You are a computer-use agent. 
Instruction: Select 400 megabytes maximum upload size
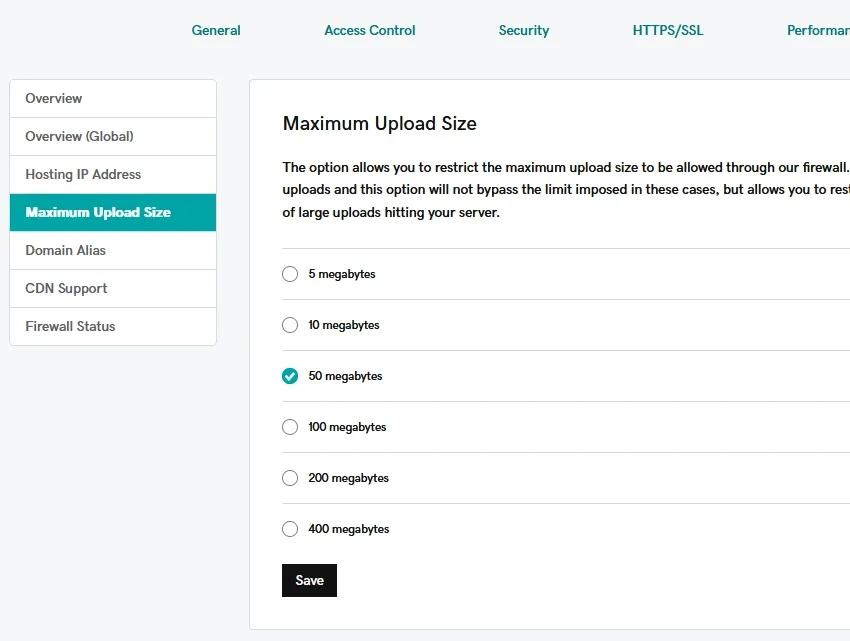pos(290,529)
